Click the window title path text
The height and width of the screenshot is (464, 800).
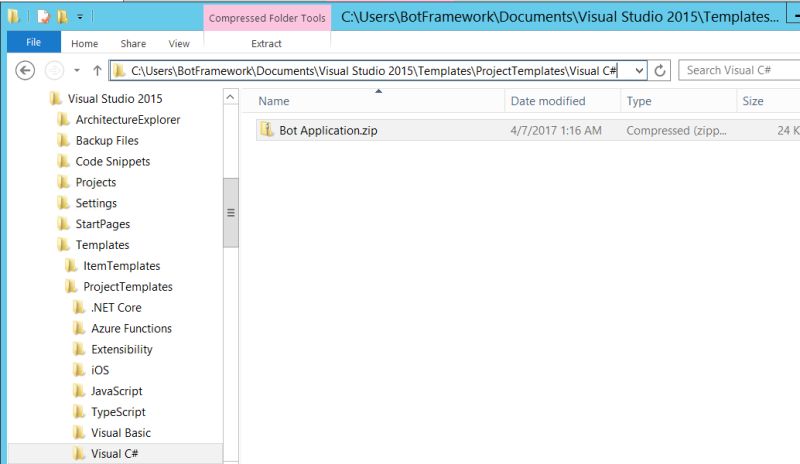point(560,17)
